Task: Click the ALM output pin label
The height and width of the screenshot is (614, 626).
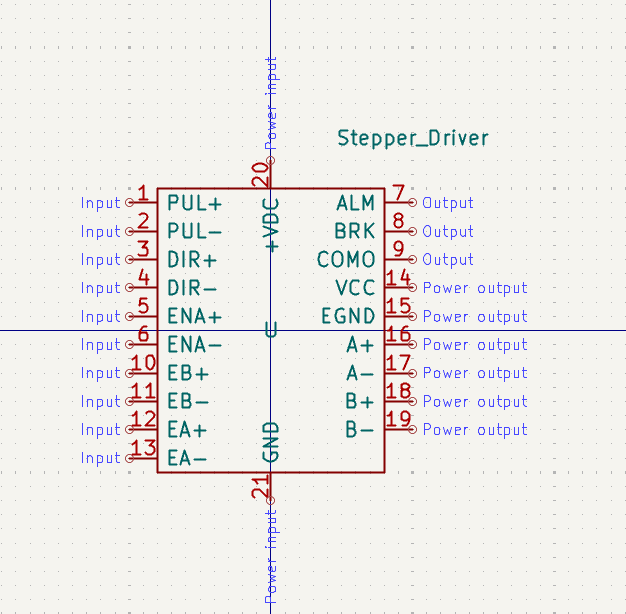Action: pos(355,203)
